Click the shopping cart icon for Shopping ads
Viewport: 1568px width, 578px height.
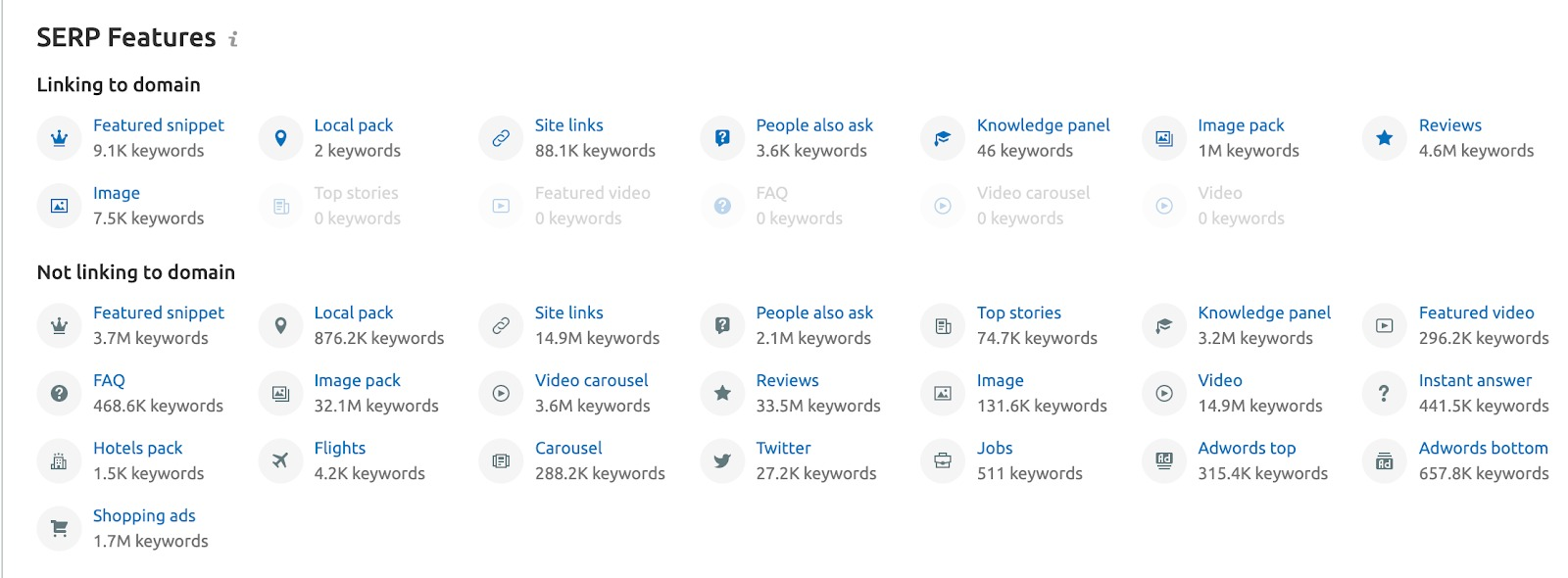pos(59,528)
